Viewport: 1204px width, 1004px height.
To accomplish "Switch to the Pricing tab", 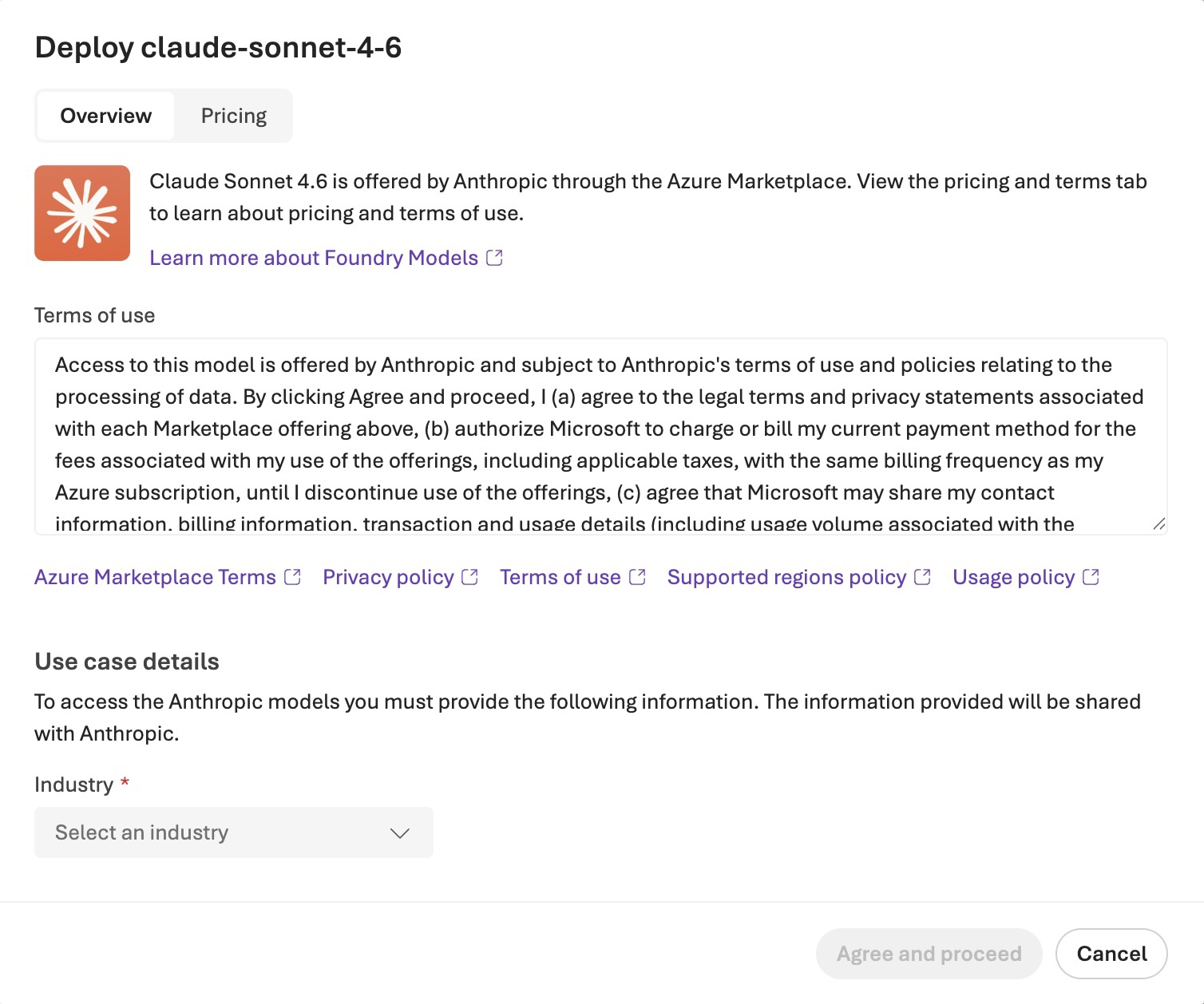I will pyautogui.click(x=234, y=116).
